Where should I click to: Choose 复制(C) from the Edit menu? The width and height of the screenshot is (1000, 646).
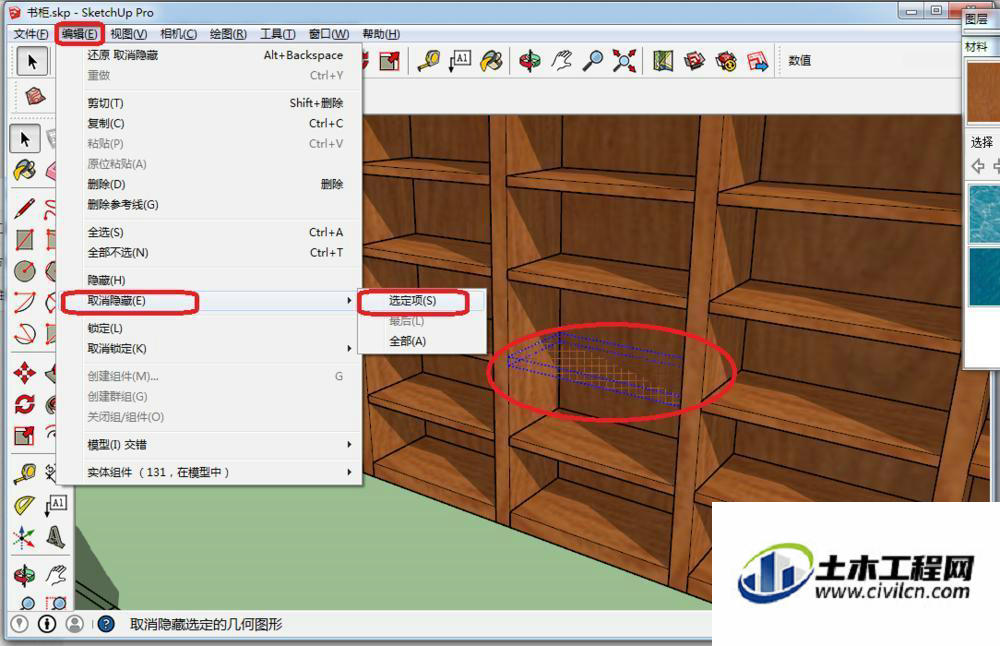(210, 123)
